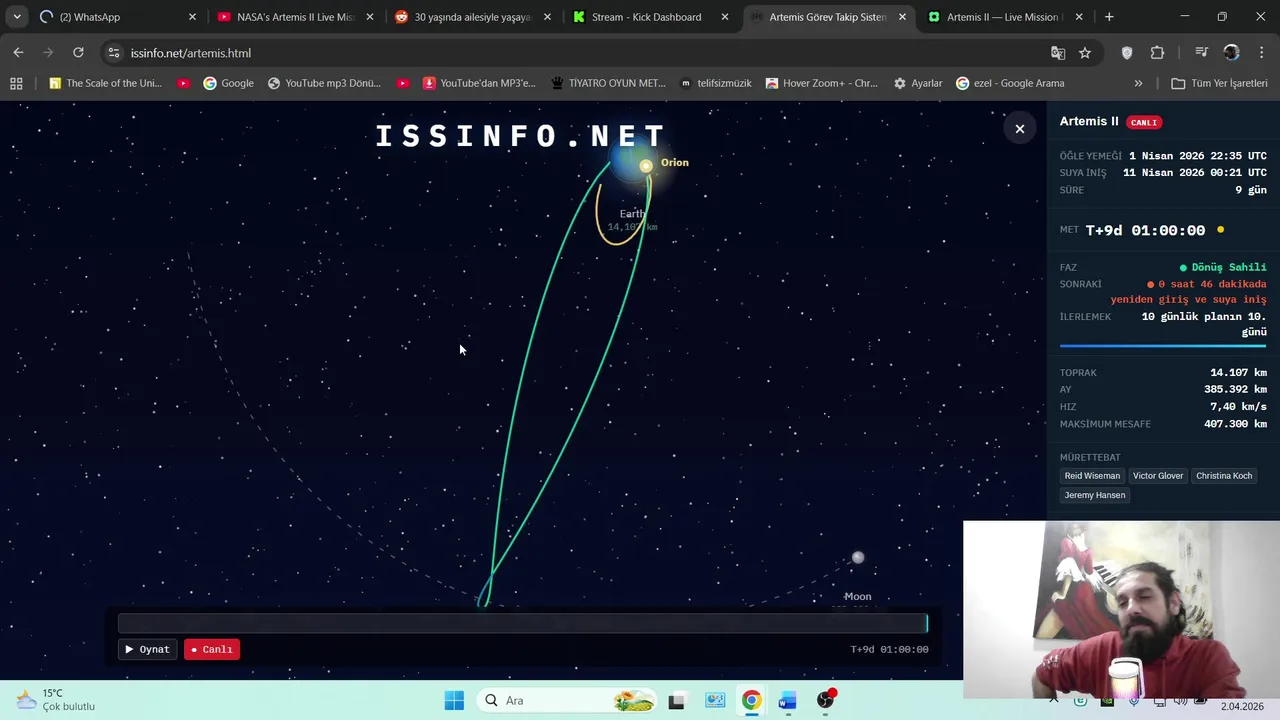Click the 7,40 km/s speed value
Image resolution: width=1280 pixels, height=720 pixels.
click(1238, 407)
